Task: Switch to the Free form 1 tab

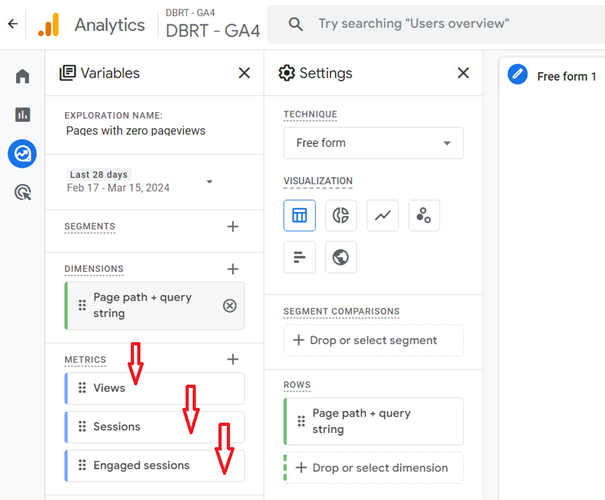Action: [566, 76]
